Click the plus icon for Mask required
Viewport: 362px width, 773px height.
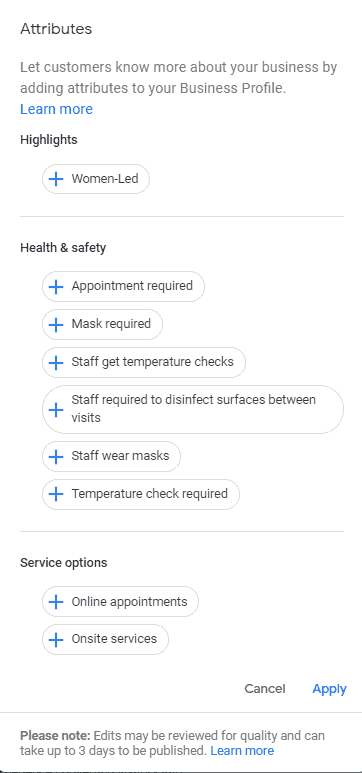56,324
